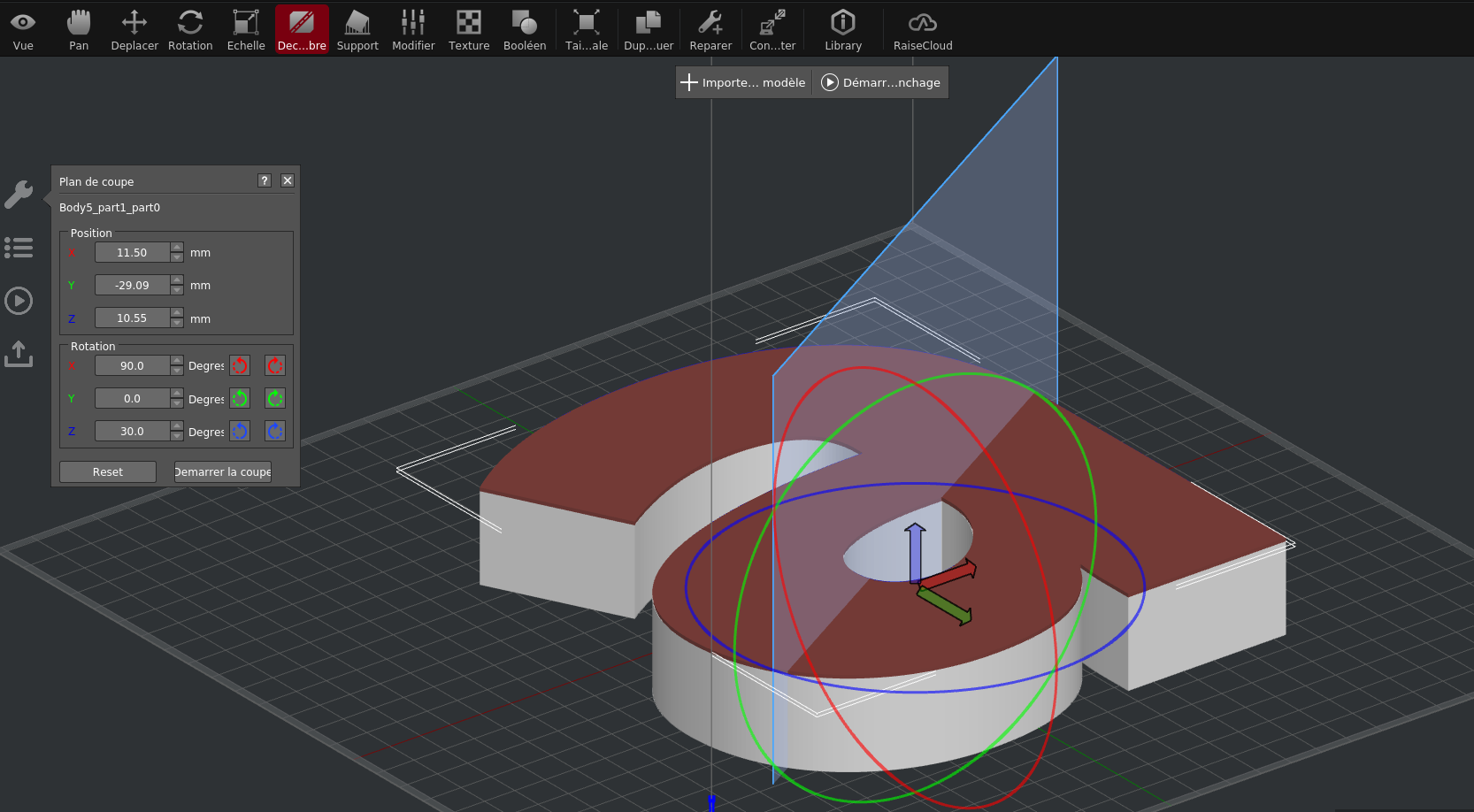
Task: Open RaiseCloud
Action: pos(923,30)
